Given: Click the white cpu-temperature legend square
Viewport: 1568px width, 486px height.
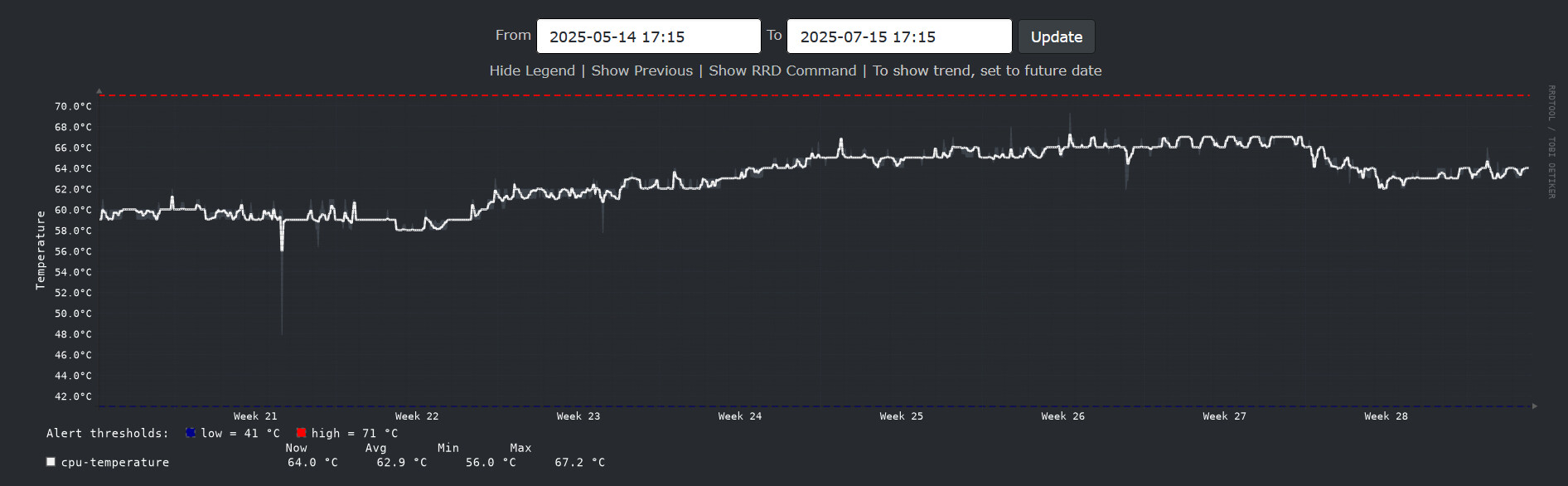Looking at the screenshot, I should click(51, 462).
